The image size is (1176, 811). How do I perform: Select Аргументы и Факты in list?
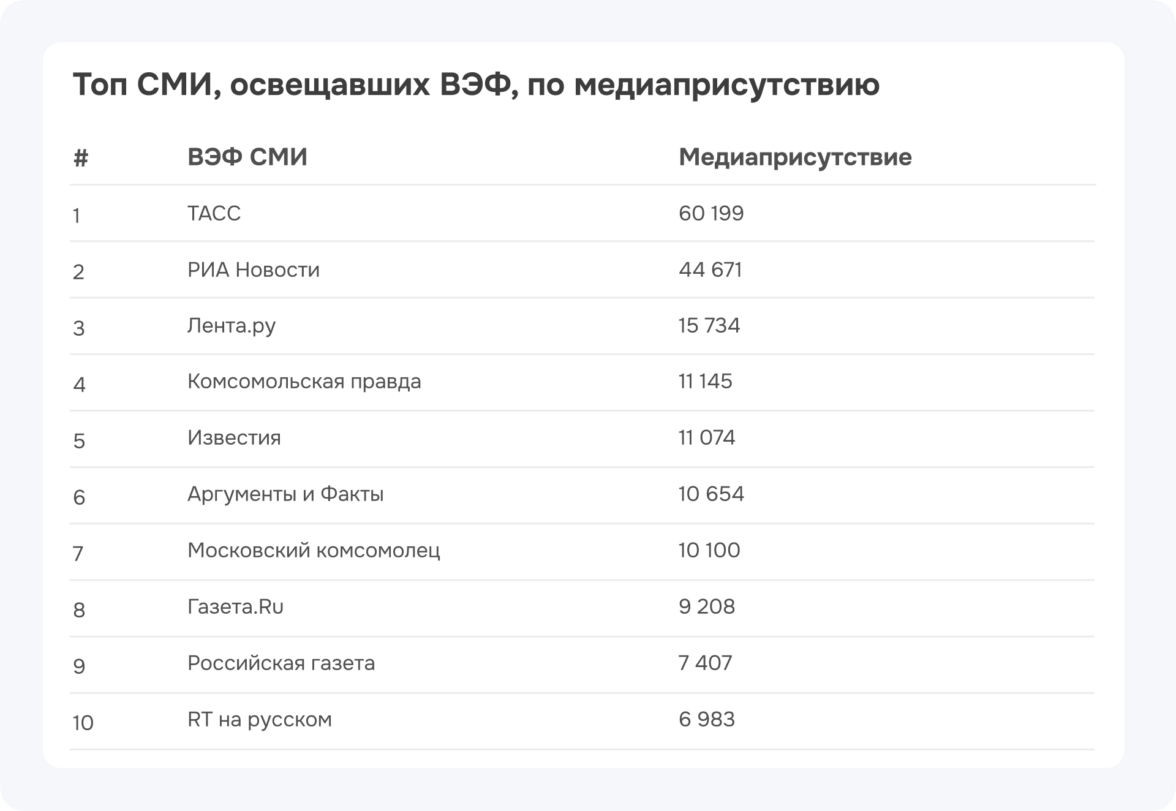[x=285, y=494]
